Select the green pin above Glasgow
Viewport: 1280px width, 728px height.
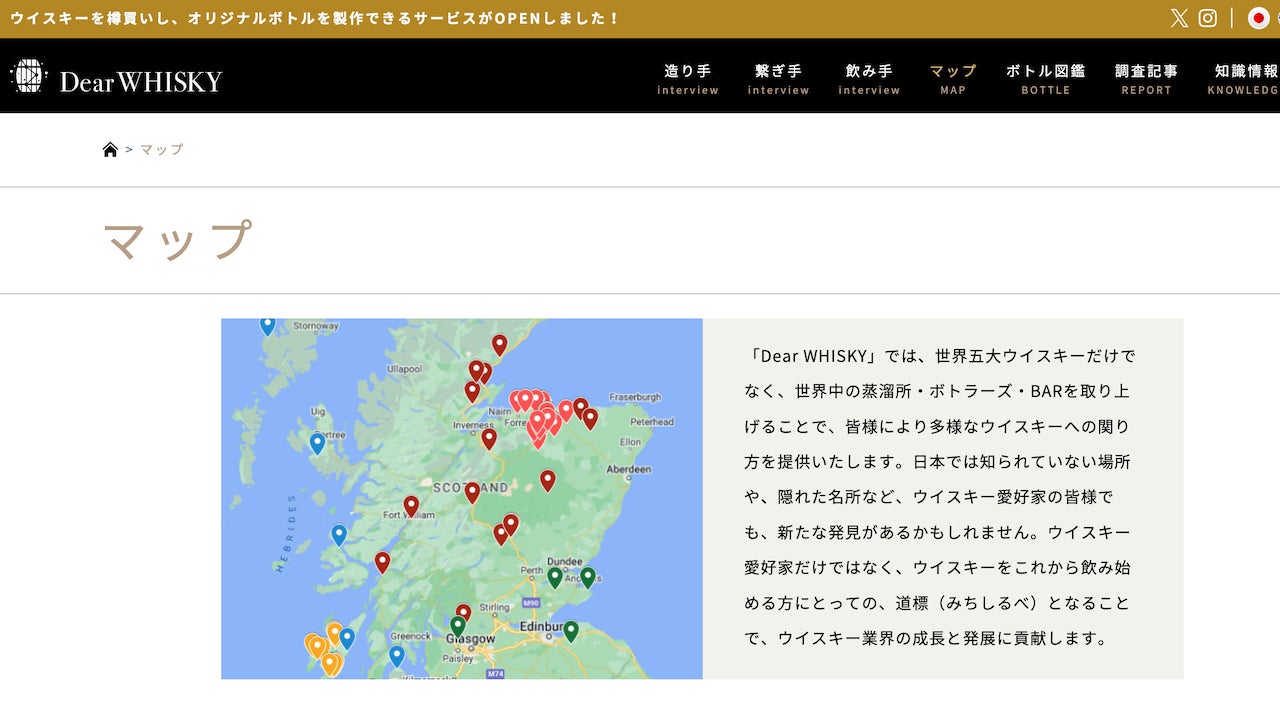pos(458,626)
